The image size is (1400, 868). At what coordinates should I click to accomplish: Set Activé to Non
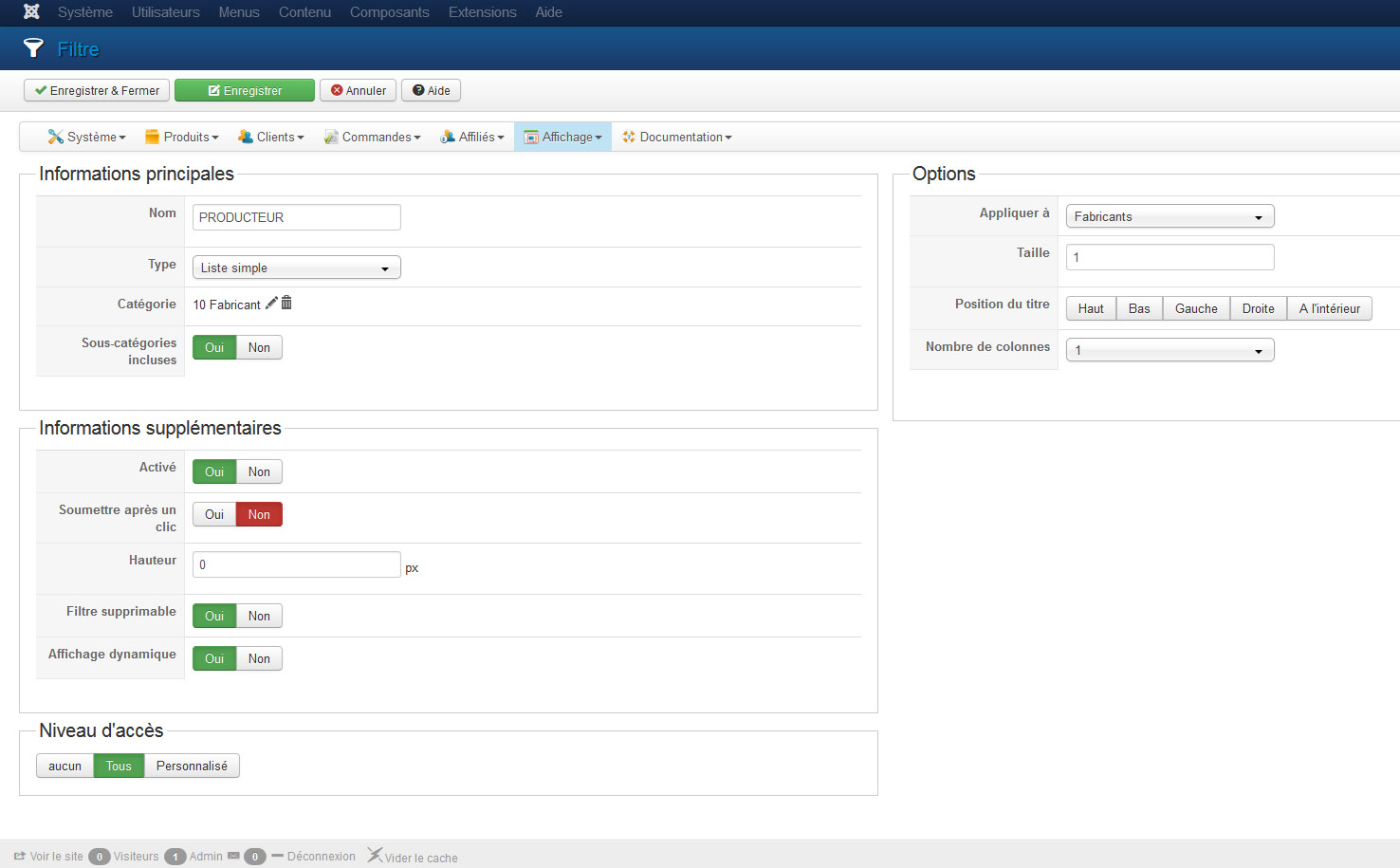259,471
